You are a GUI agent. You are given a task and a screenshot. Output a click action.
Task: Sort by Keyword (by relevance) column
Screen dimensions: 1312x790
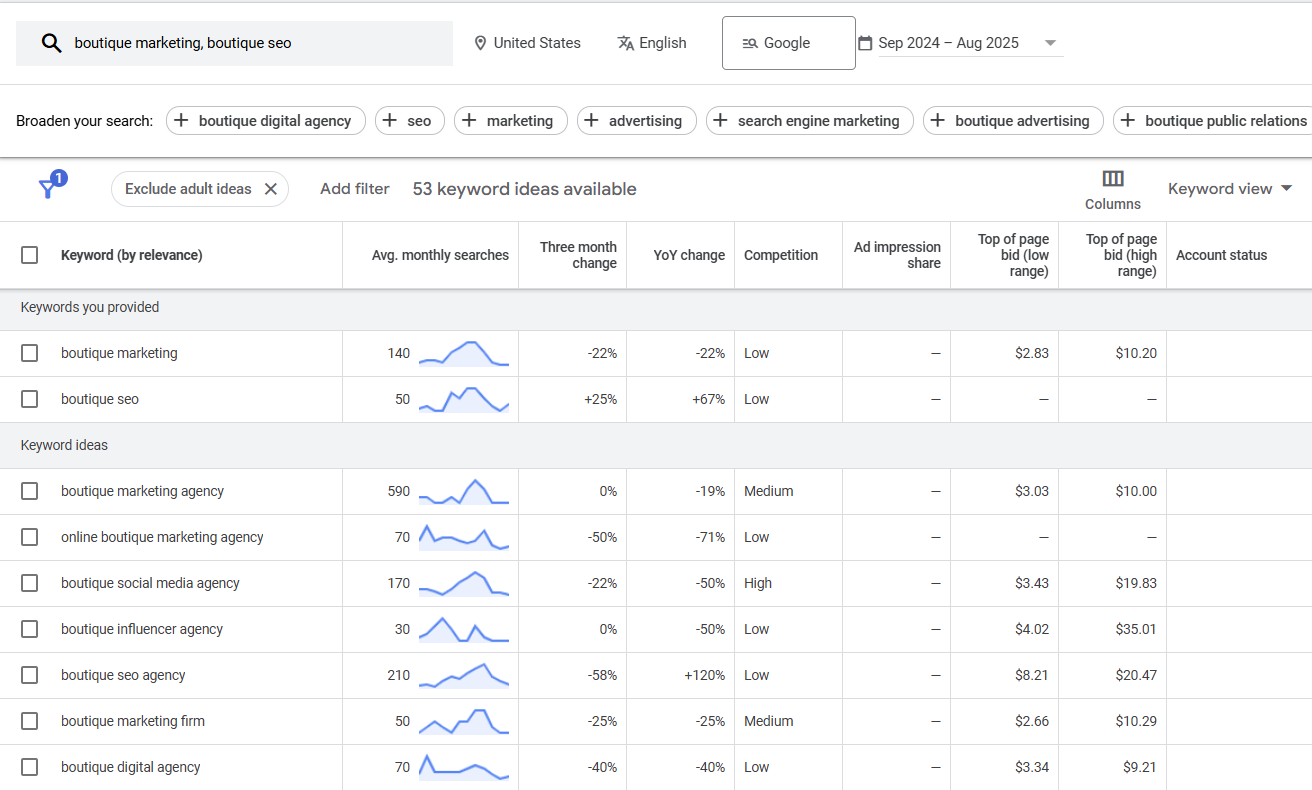[132, 255]
